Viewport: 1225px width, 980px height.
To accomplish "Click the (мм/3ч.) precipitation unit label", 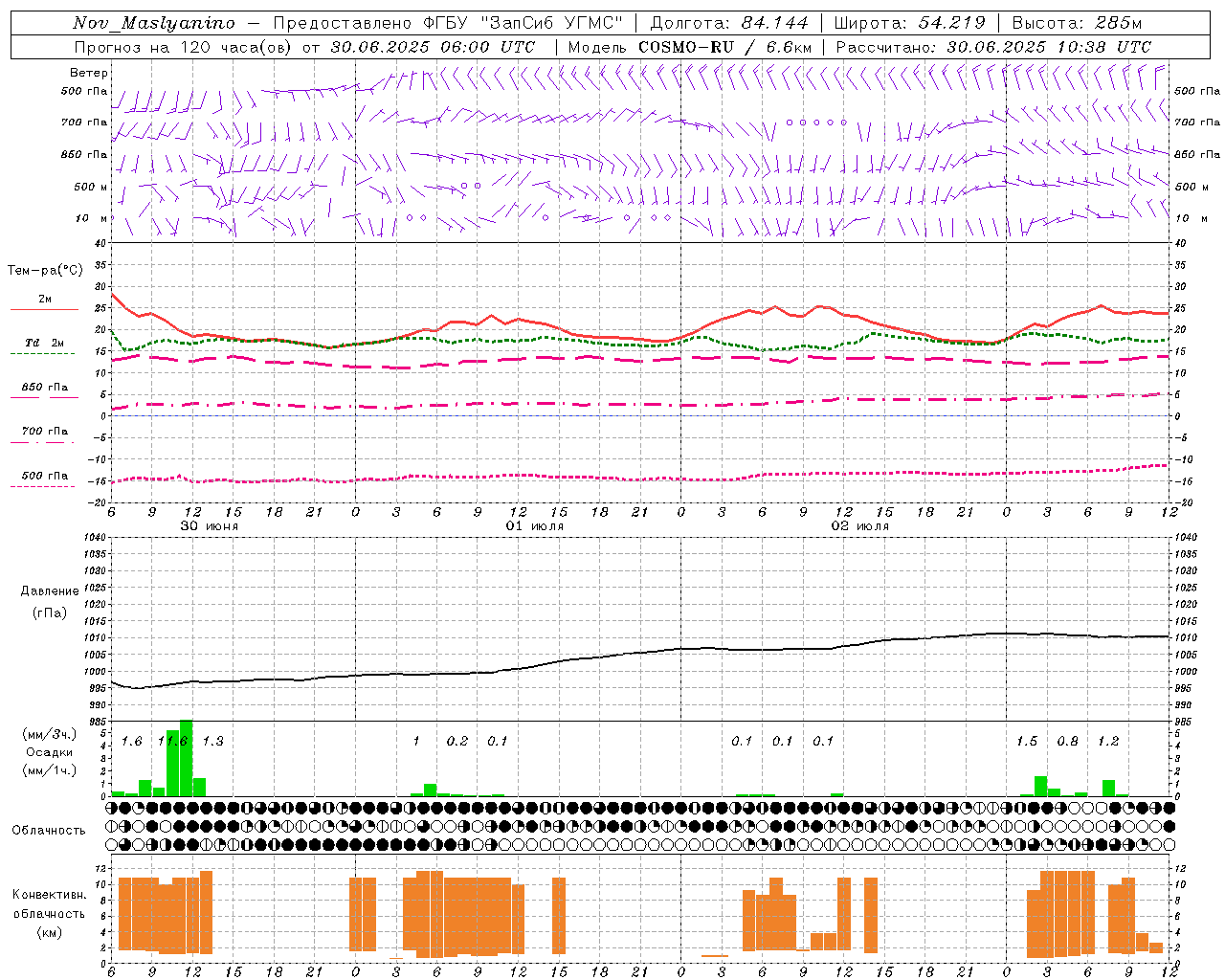I will click(x=49, y=735).
